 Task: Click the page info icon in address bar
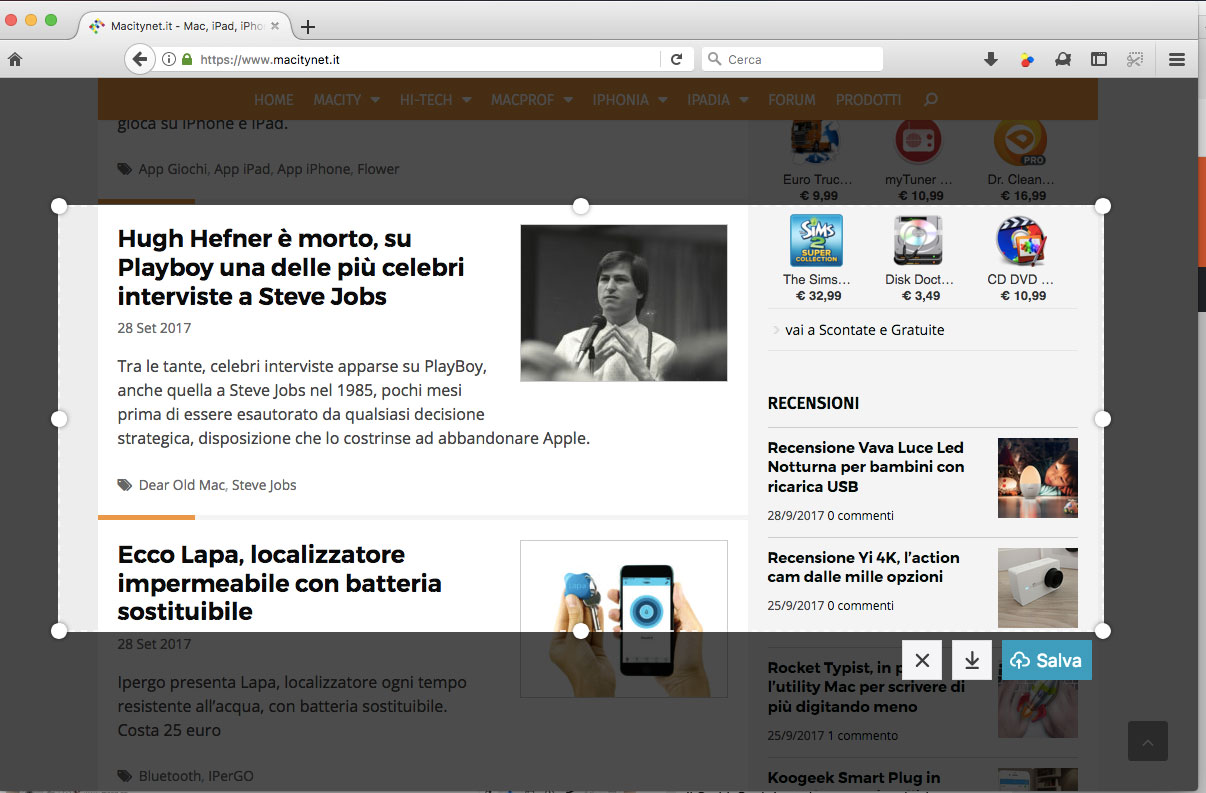170,59
